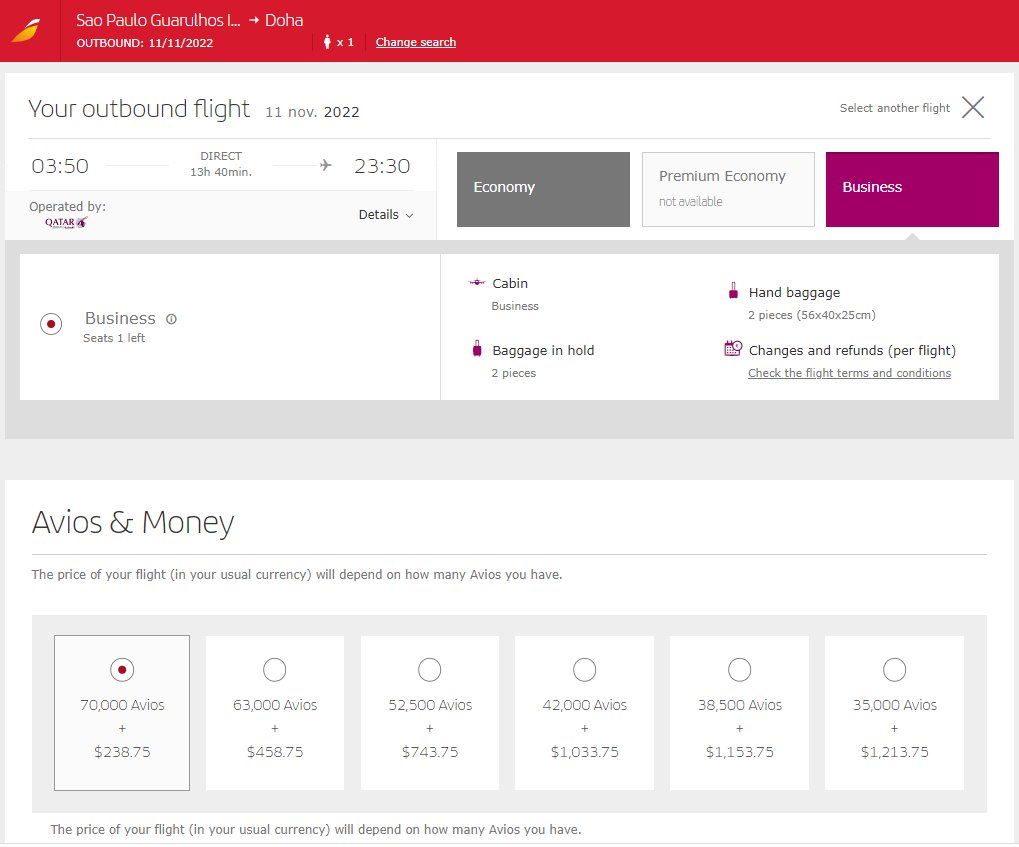Viewport: 1019px width, 847px height.
Task: Click the 03:50 departure time
Action: click(60, 166)
